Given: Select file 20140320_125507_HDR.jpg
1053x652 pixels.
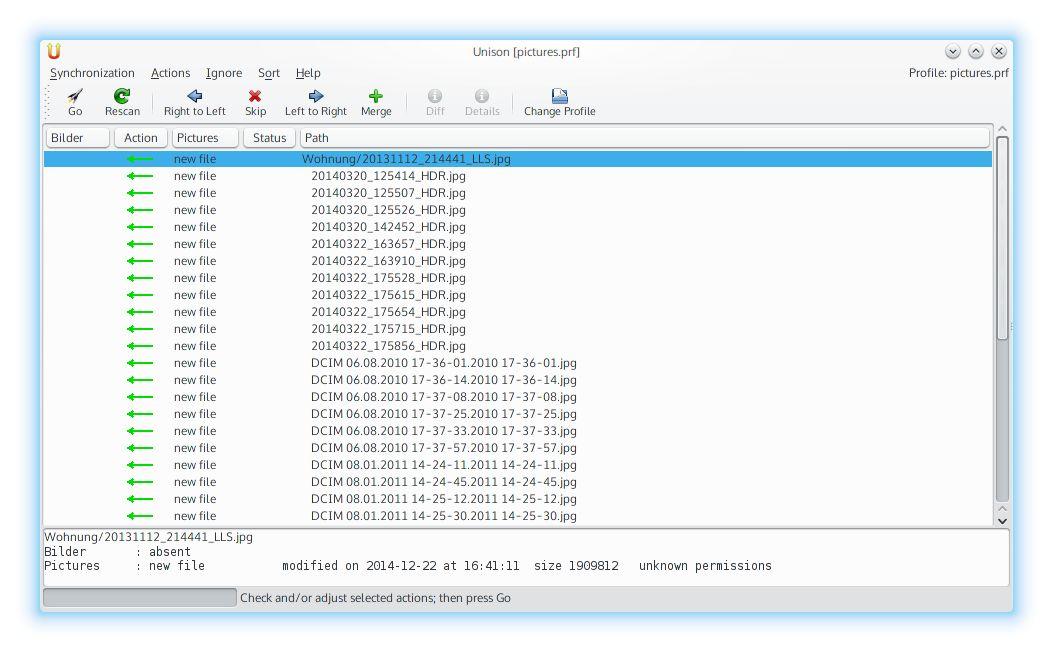Looking at the screenshot, I should [388, 193].
